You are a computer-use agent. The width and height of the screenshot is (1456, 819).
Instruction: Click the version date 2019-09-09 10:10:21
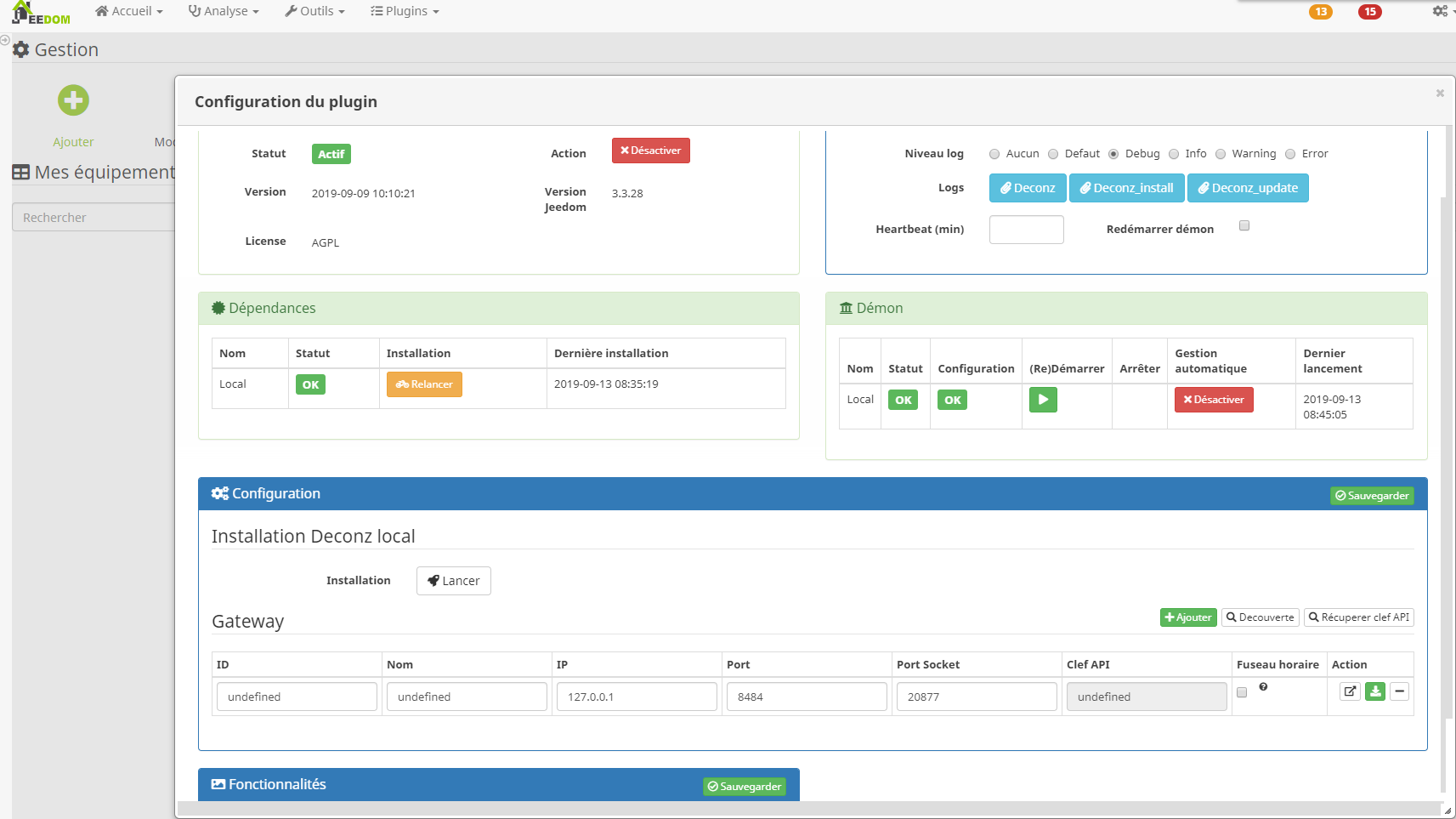tap(363, 194)
